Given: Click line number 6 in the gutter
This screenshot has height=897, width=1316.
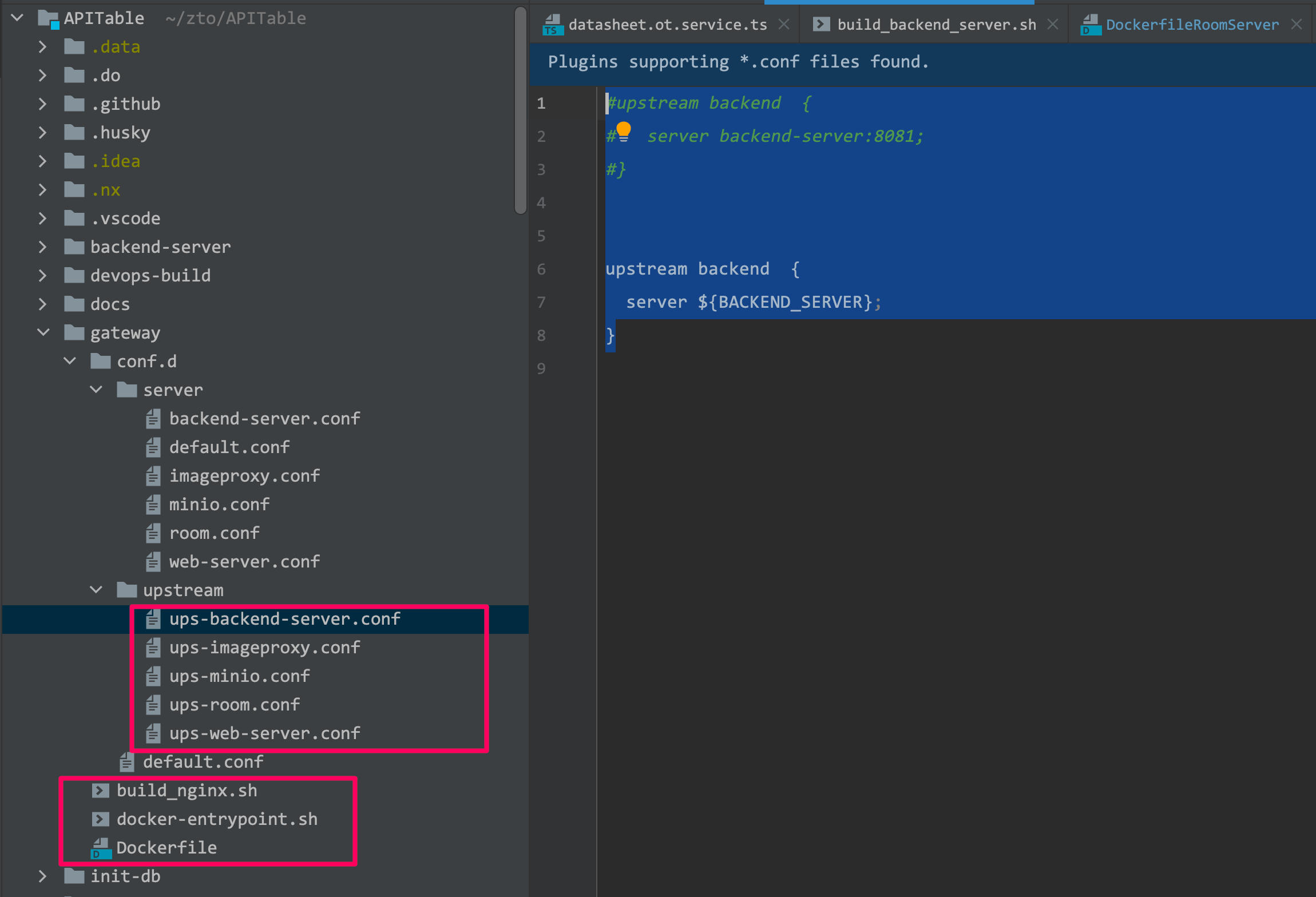Looking at the screenshot, I should tap(541, 269).
